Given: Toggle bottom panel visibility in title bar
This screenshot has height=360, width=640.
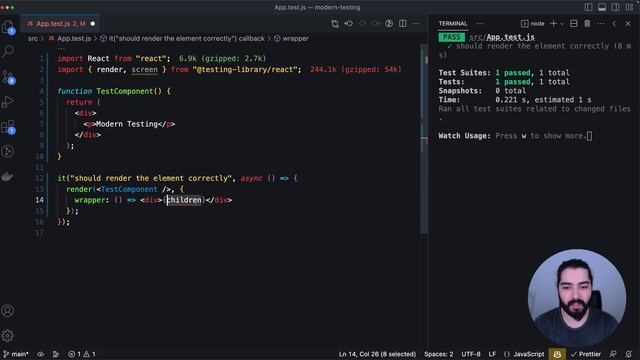Looking at the screenshot, I should coord(602,7).
